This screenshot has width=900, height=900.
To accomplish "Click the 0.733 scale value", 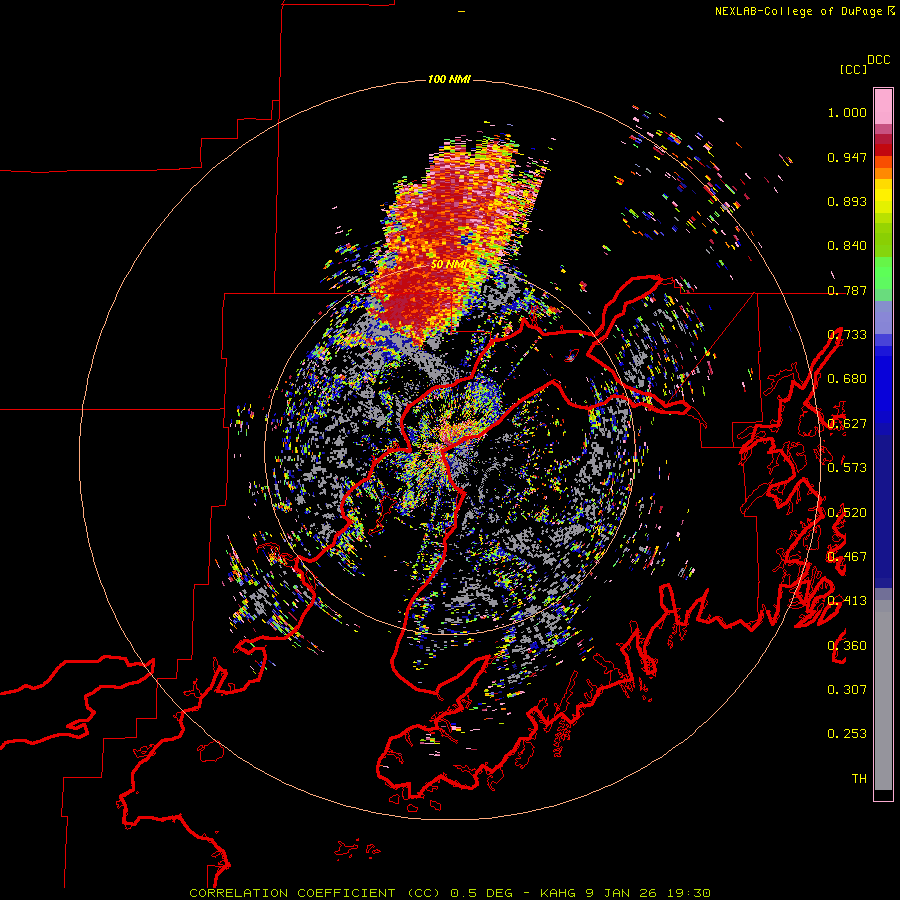I will (847, 335).
